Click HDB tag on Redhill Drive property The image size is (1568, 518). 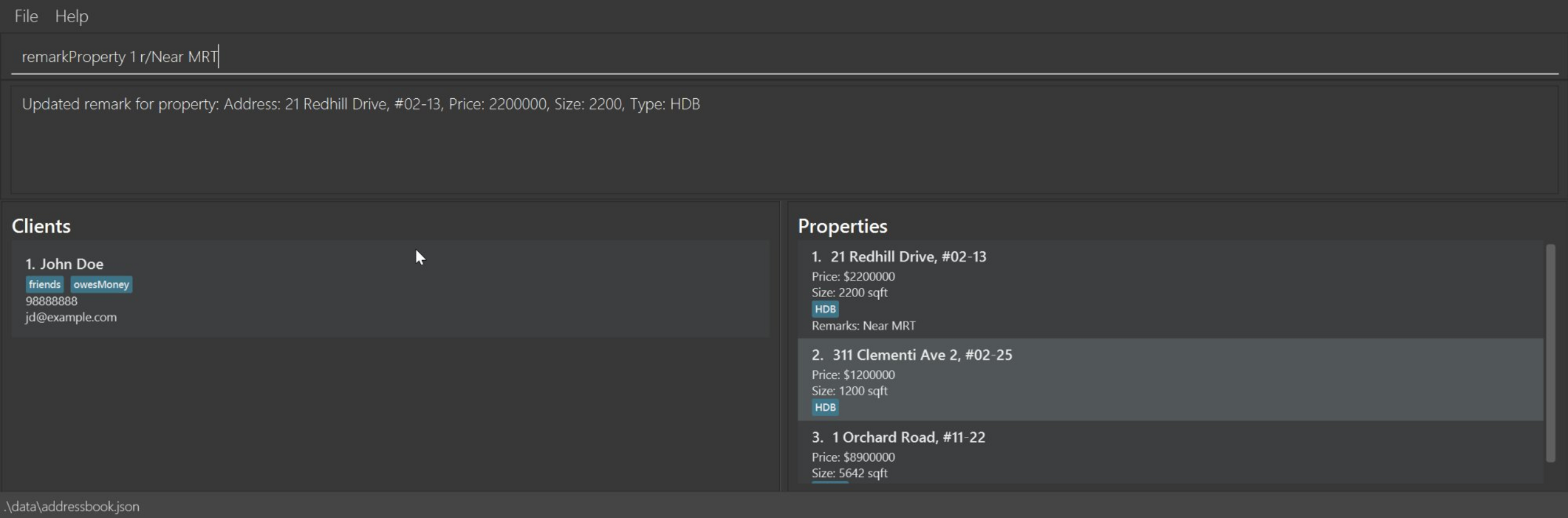(x=825, y=309)
